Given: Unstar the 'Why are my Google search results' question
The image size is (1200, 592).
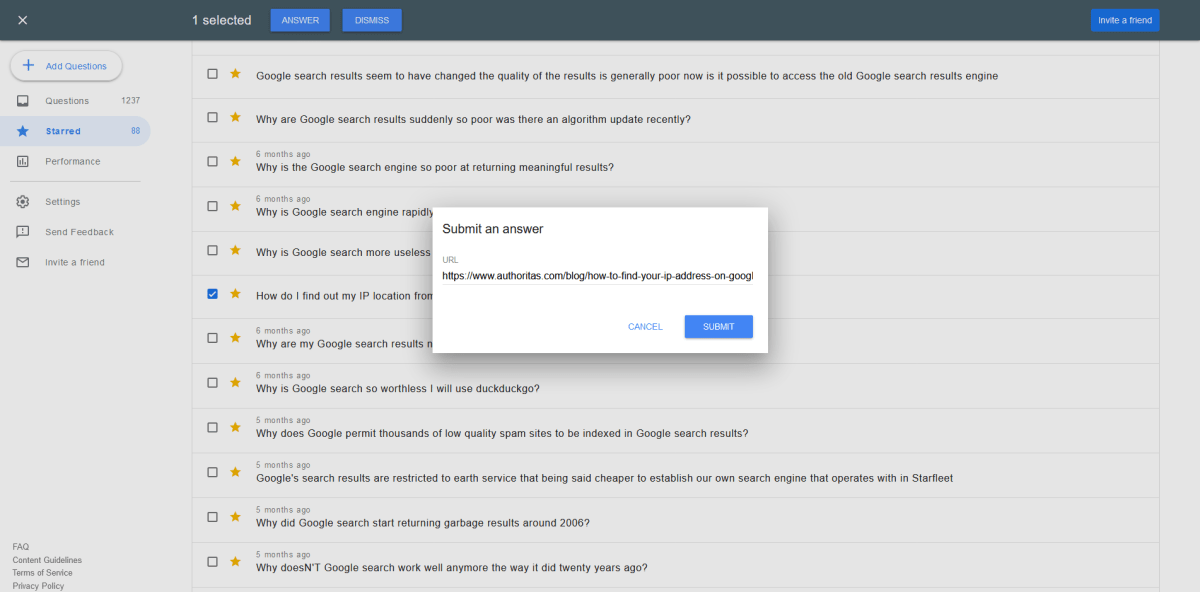Looking at the screenshot, I should click(235, 338).
